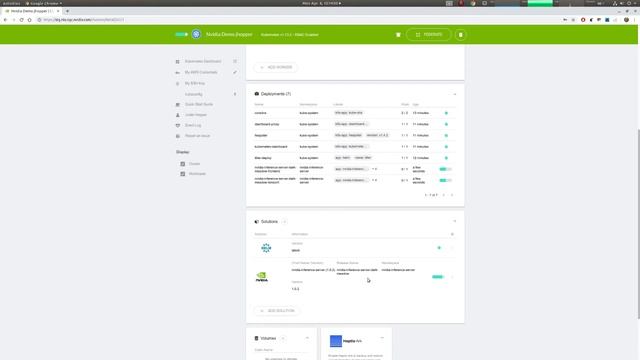640x360 pixels.
Task: Click progress bar of first nvidia-inference-server deployment
Action: coord(445,169)
